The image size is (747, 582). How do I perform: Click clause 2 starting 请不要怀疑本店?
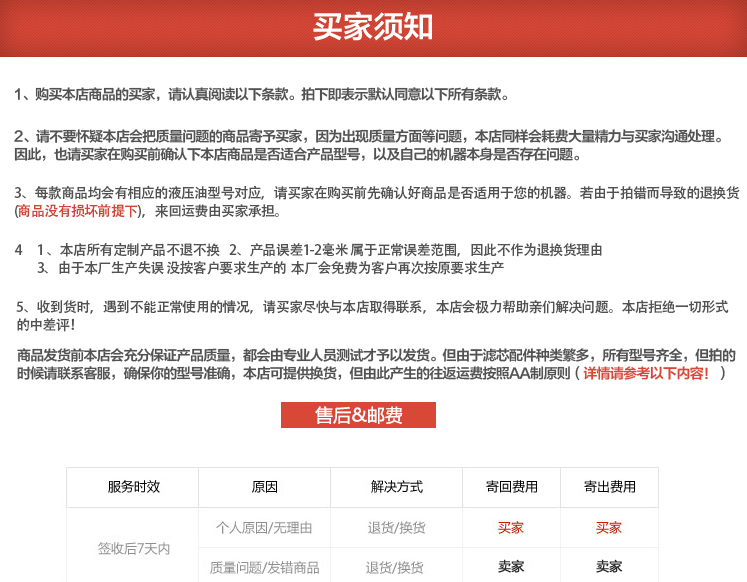click(369, 145)
